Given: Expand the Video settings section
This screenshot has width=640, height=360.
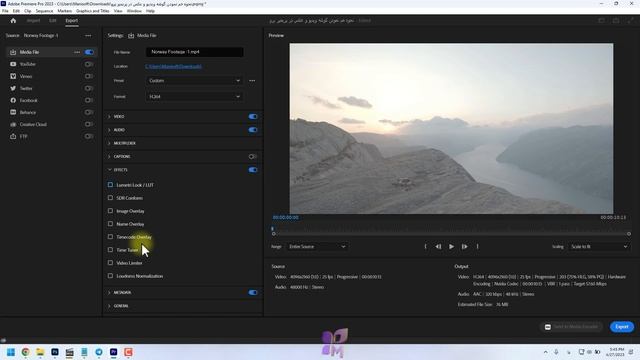Looking at the screenshot, I should tap(119, 117).
